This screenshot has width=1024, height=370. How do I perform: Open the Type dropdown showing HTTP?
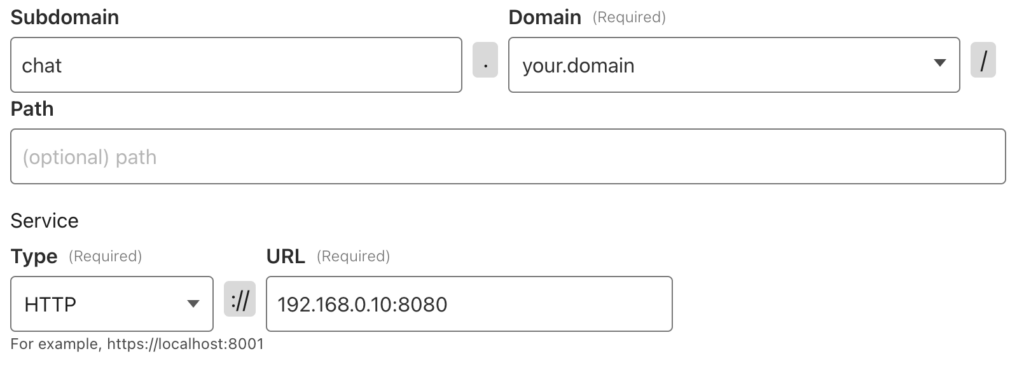(112, 303)
